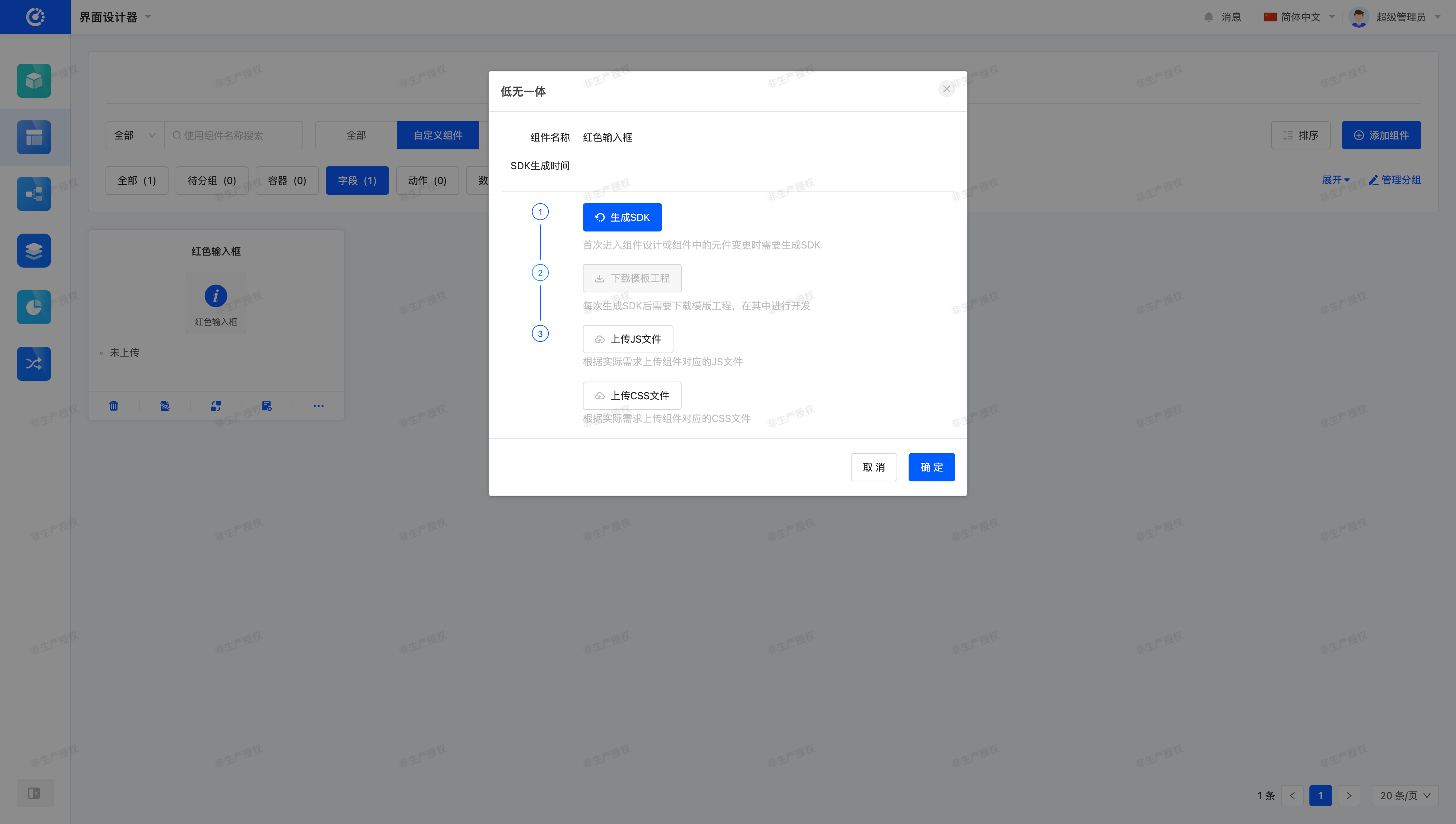Select the stacked layers sidebar icon

tap(34, 251)
